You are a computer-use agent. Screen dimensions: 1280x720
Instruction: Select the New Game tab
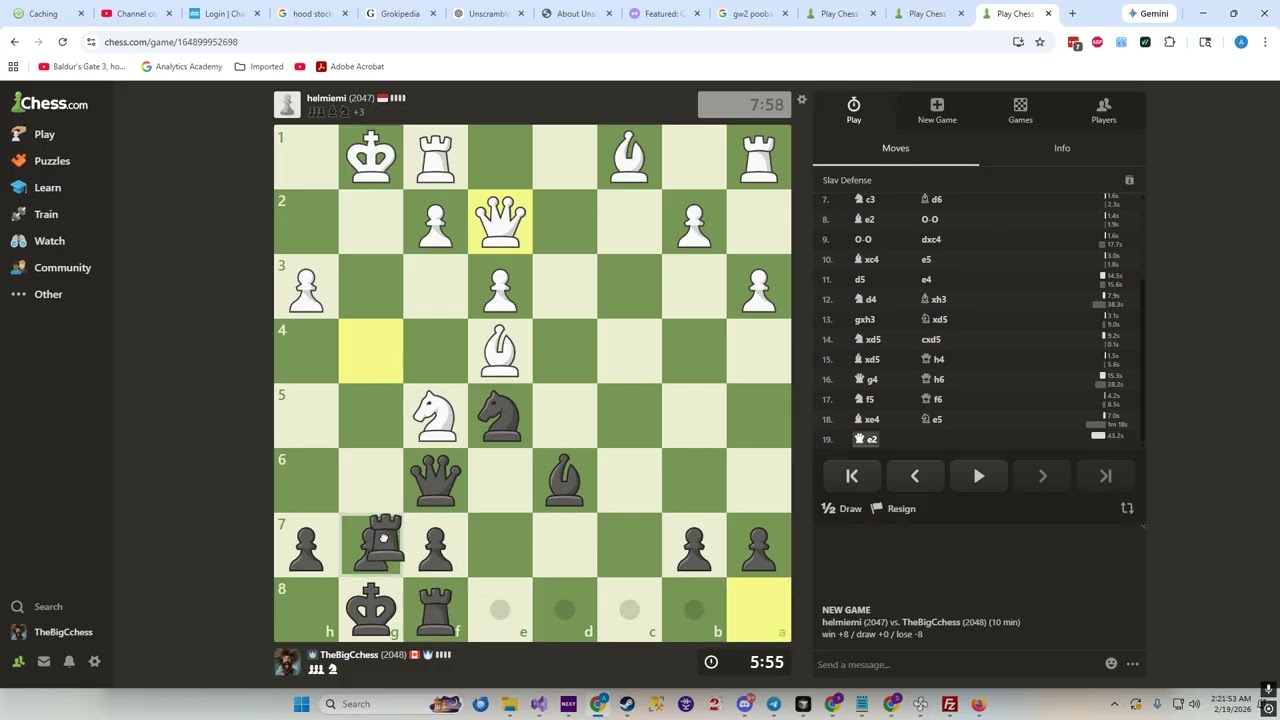click(937, 111)
